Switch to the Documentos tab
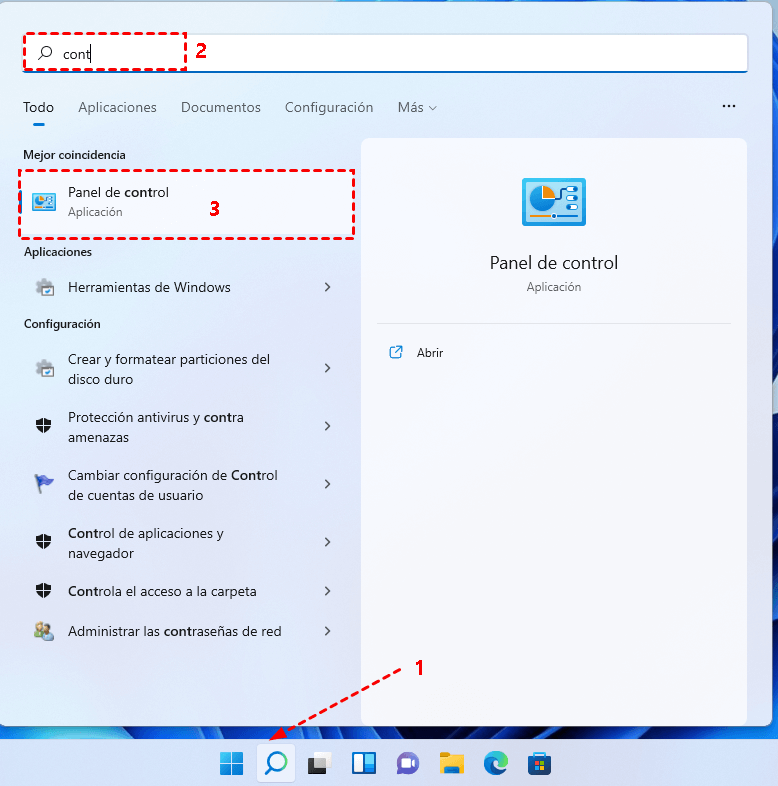Image resolution: width=778 pixels, height=786 pixels. coord(220,107)
